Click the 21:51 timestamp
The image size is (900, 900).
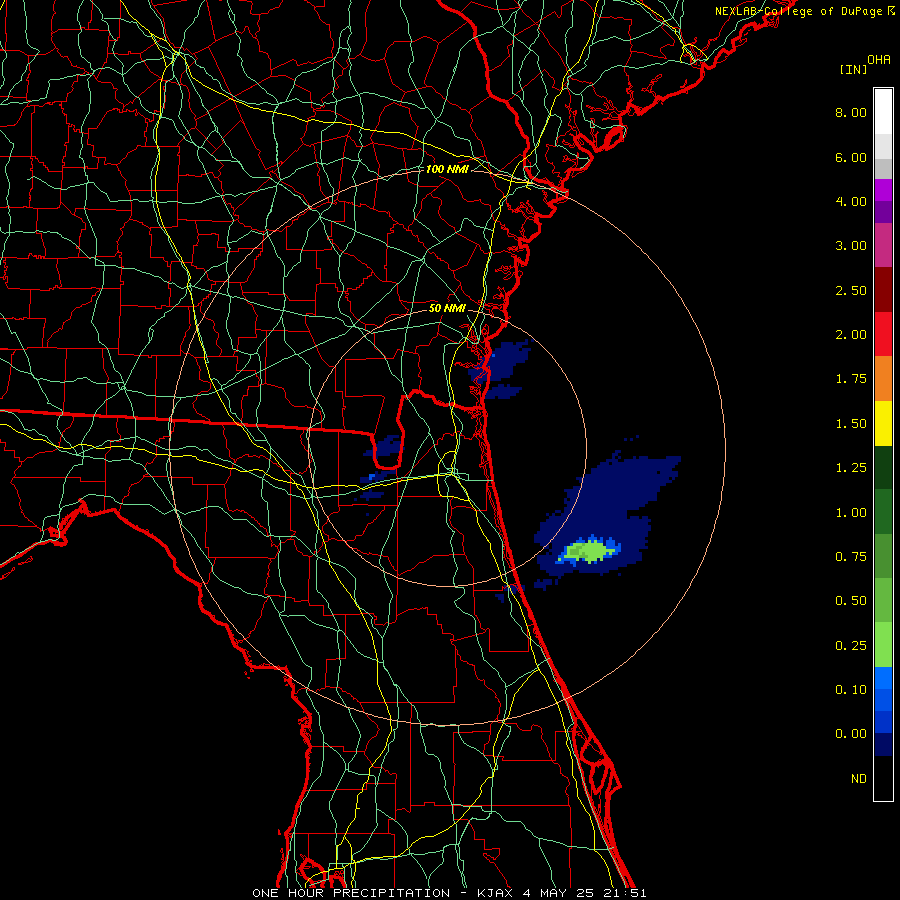pyautogui.click(x=625, y=893)
